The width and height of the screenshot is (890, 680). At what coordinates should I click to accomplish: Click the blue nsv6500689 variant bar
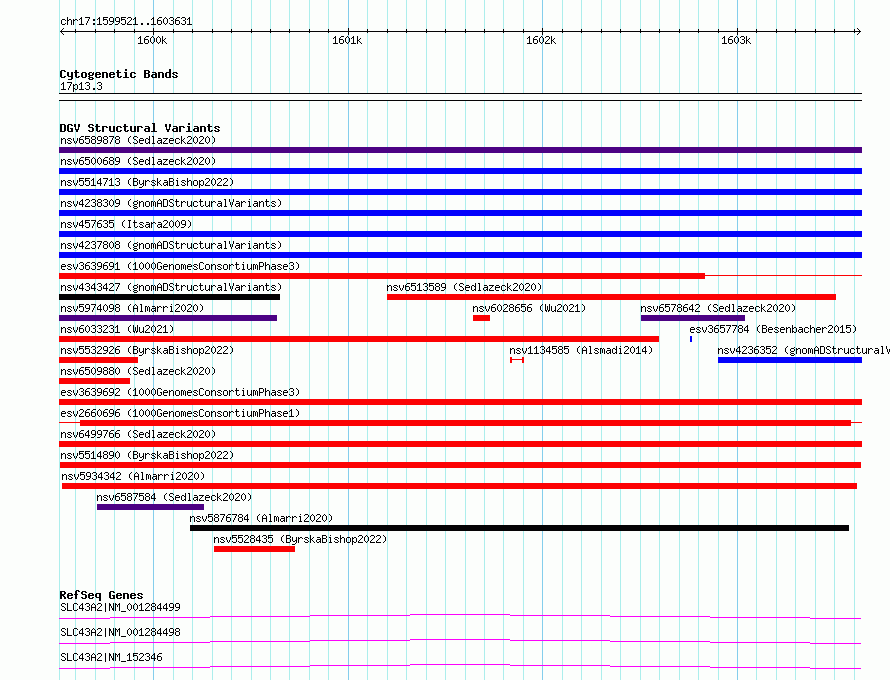point(460,171)
